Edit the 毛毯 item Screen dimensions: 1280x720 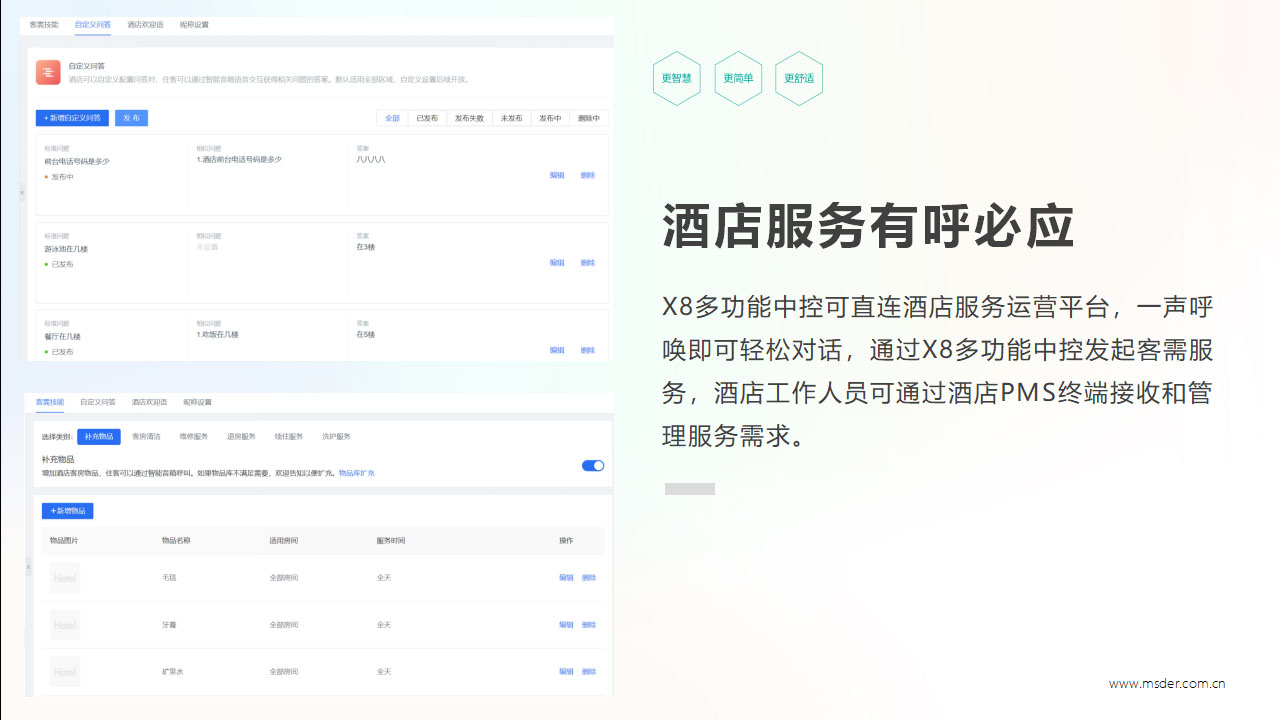tap(566, 578)
